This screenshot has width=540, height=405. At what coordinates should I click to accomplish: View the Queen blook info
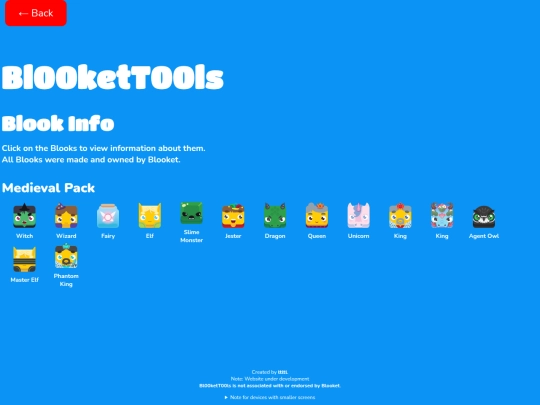click(x=317, y=216)
